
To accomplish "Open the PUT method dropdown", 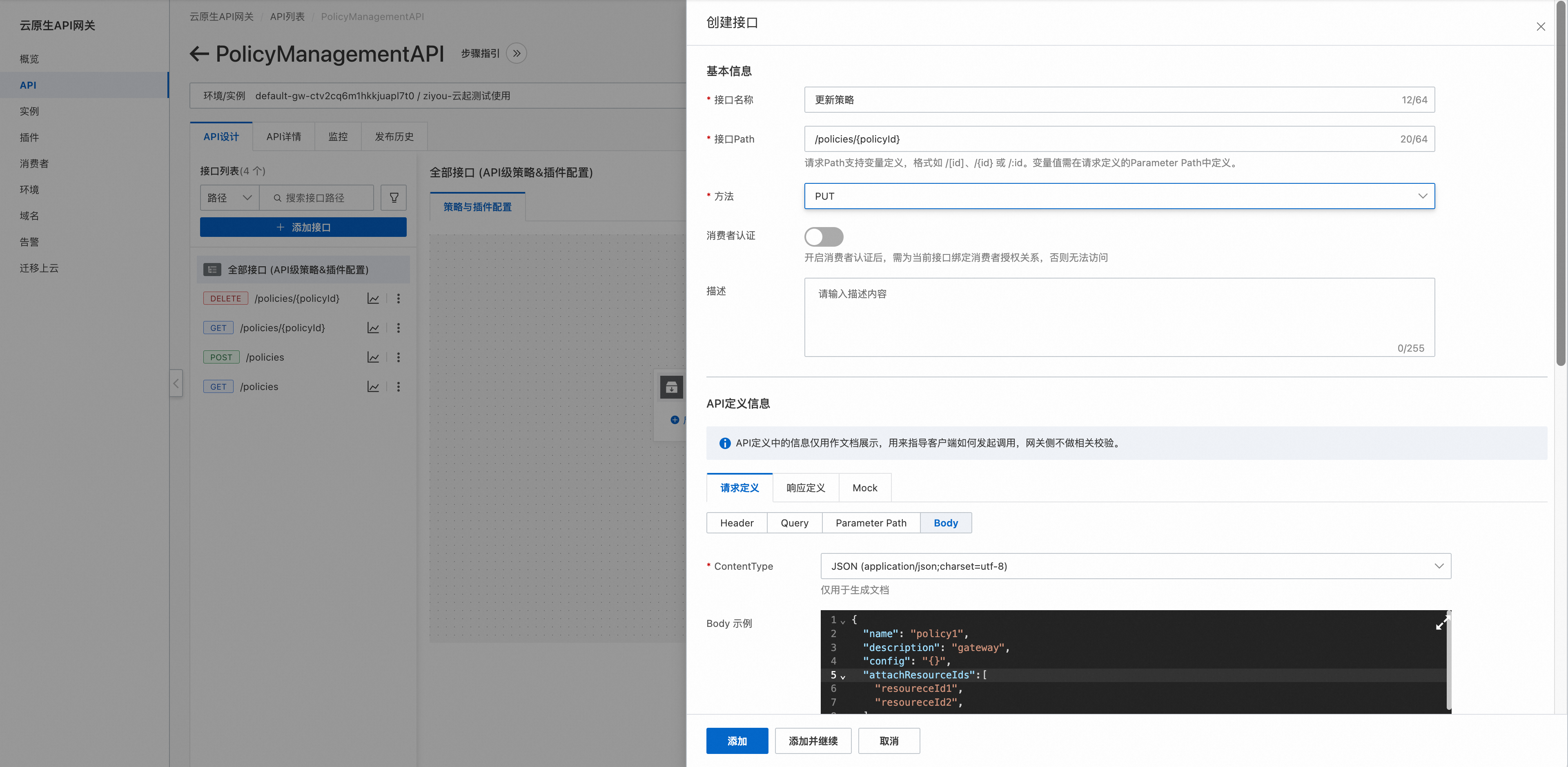I will click(1119, 196).
